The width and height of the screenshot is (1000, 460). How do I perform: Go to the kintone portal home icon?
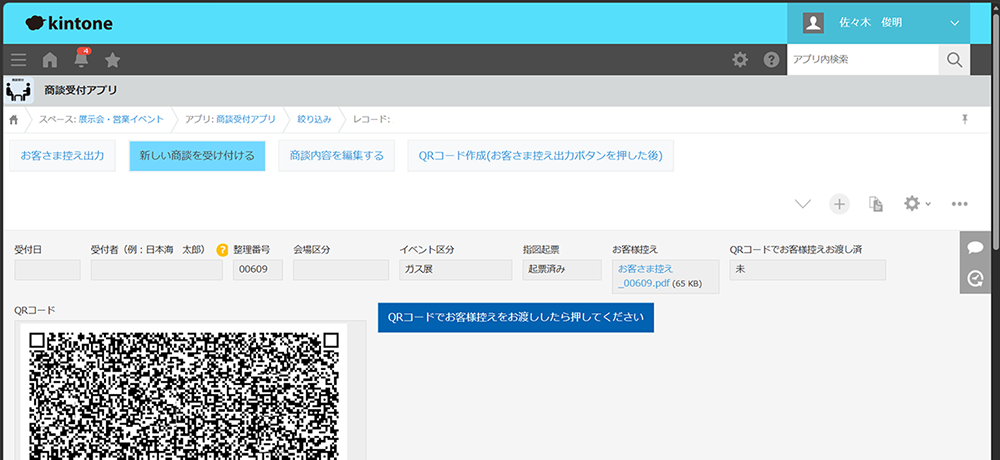pos(50,60)
